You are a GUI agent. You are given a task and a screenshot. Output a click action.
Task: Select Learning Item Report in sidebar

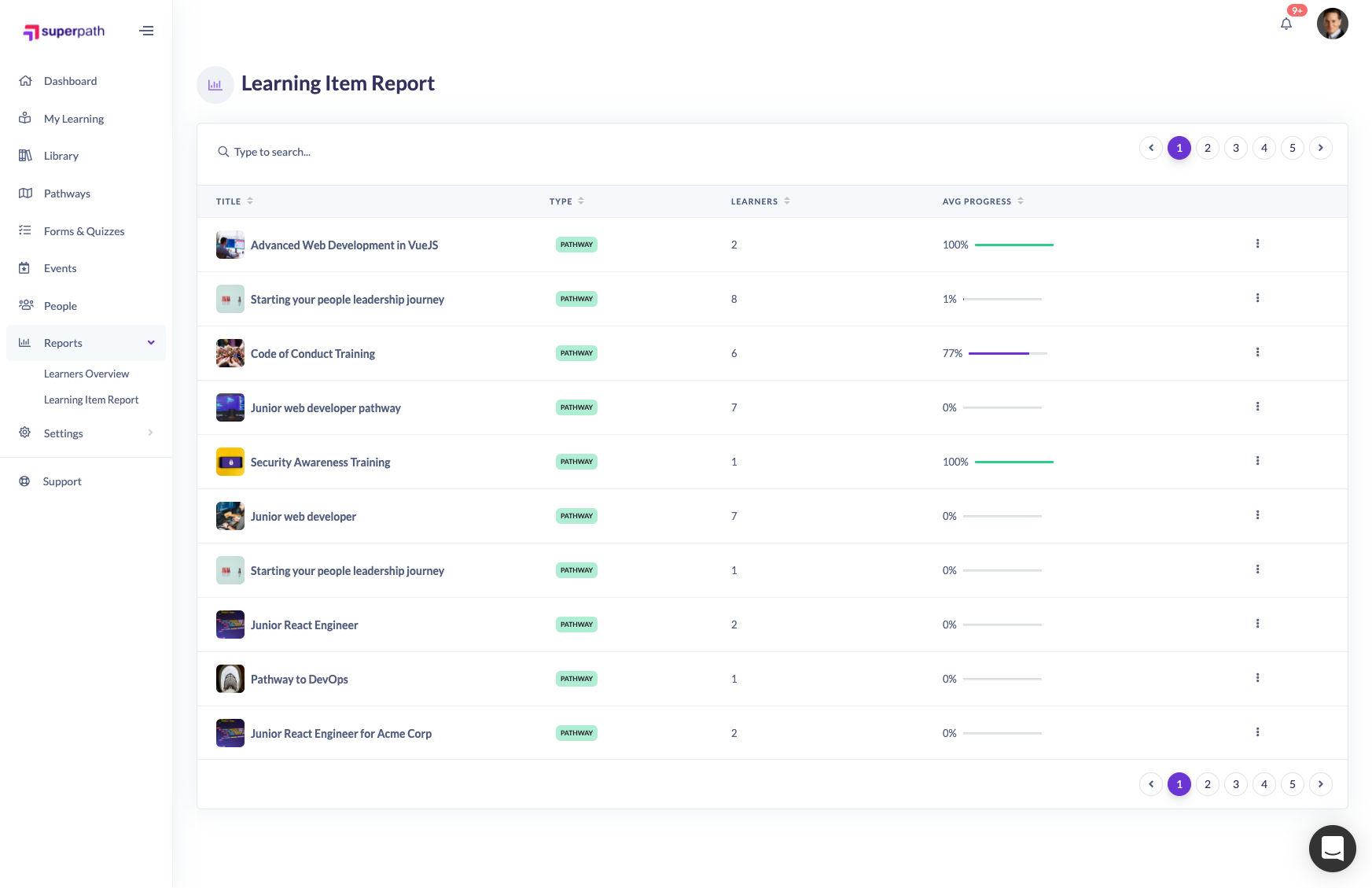(x=91, y=400)
